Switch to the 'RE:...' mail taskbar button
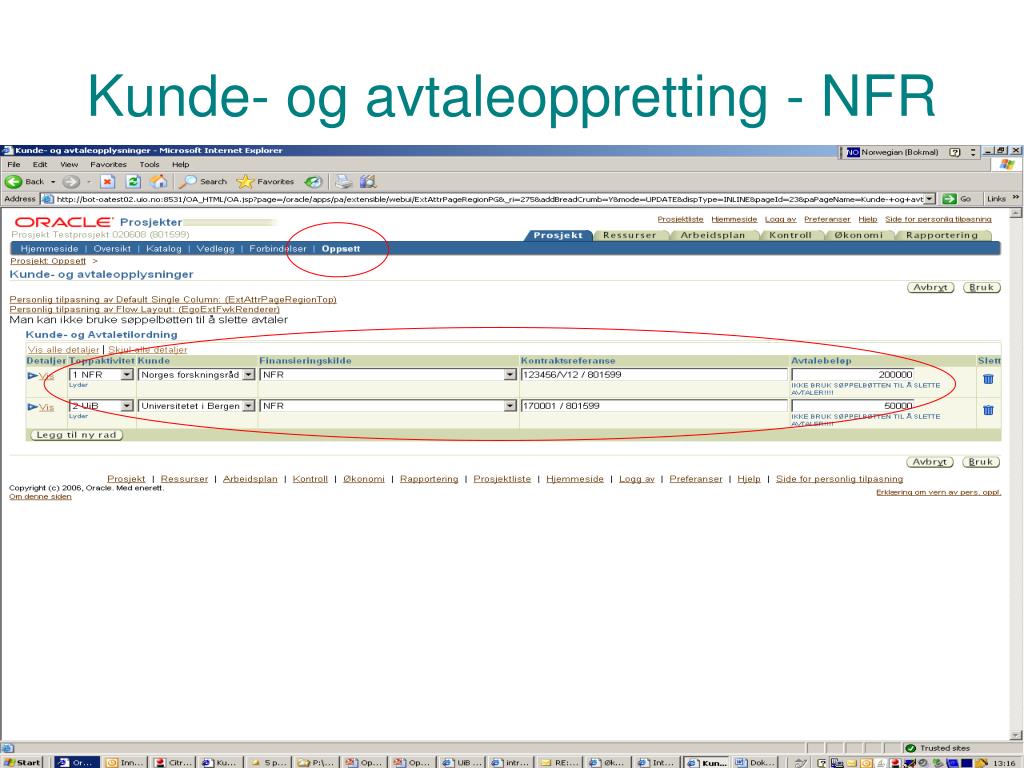The width and height of the screenshot is (1024, 768). pyautogui.click(x=559, y=762)
